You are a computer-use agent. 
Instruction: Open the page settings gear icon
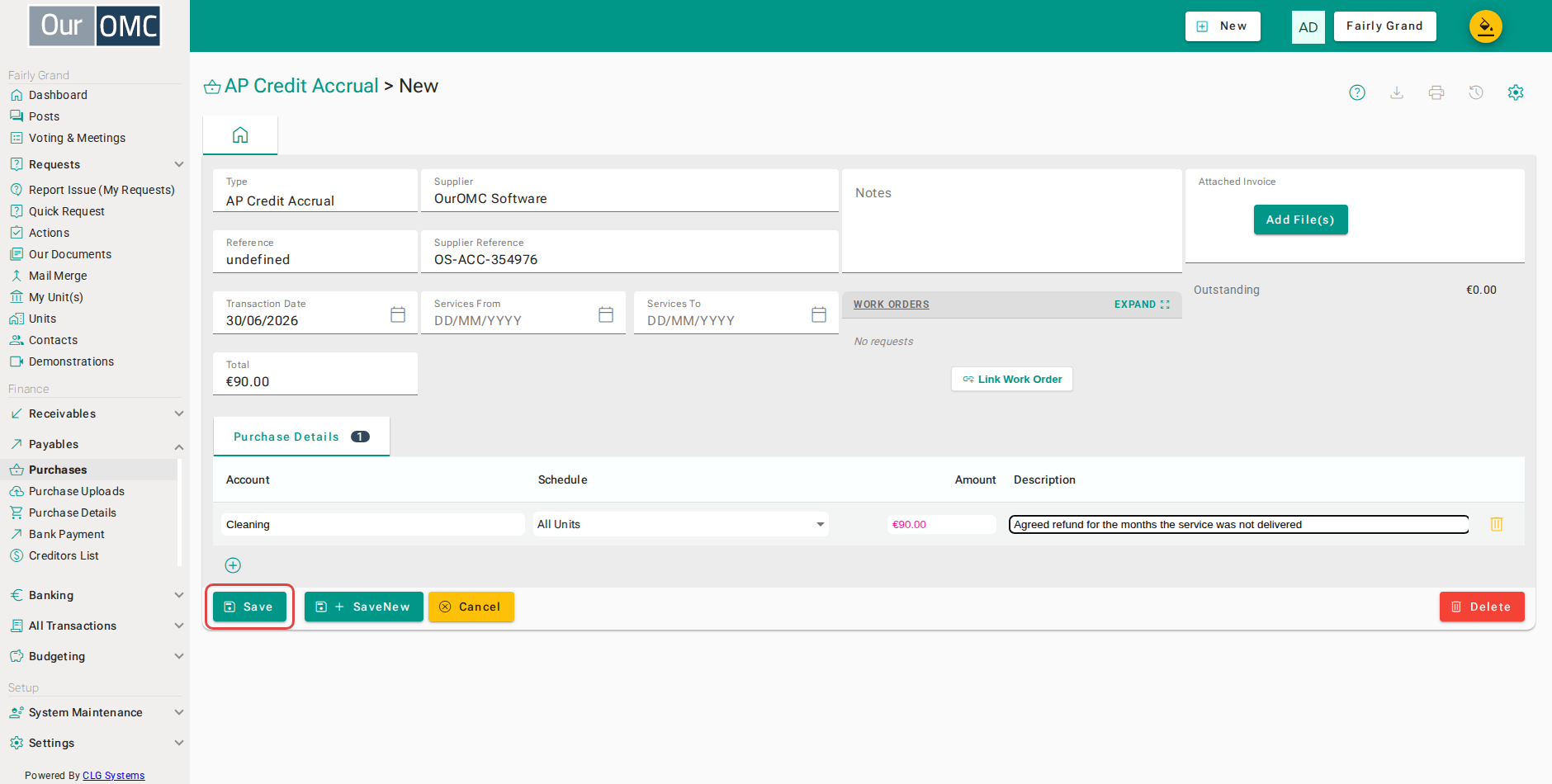[x=1516, y=92]
